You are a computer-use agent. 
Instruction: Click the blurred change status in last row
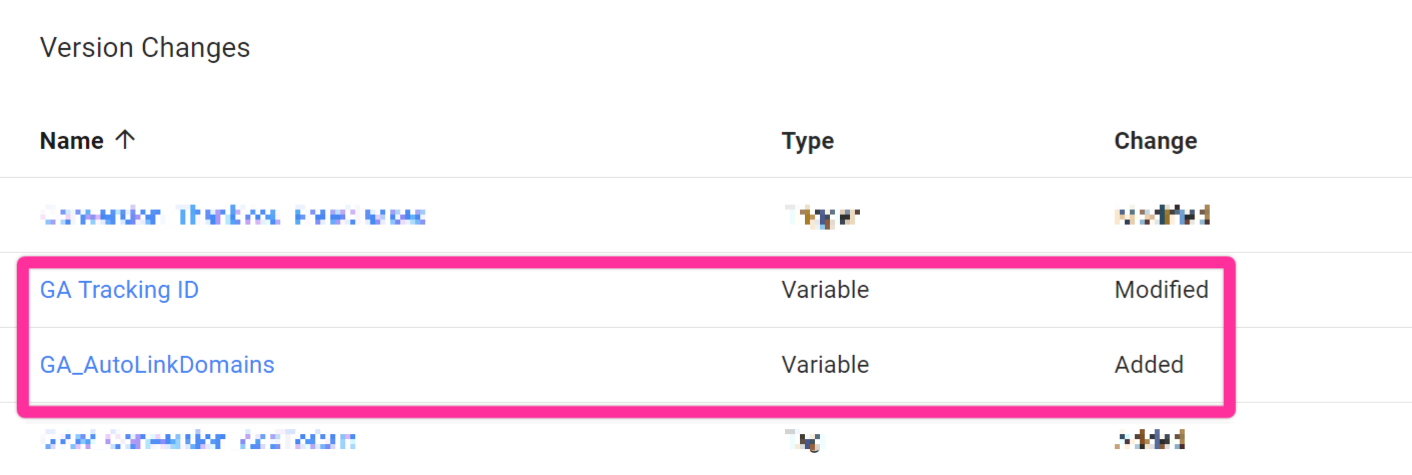1149,439
